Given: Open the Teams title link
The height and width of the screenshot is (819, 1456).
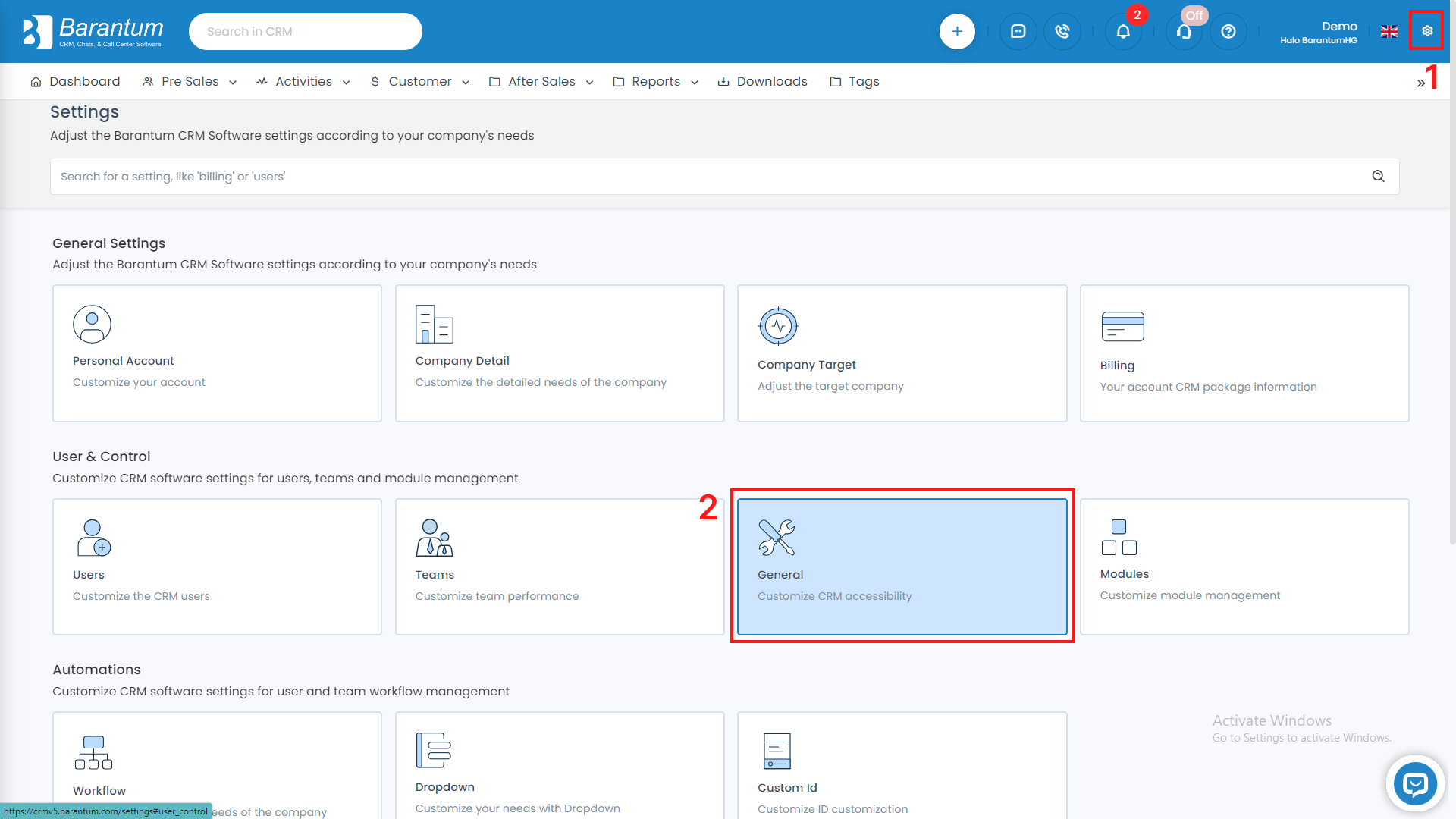Looking at the screenshot, I should pos(435,575).
